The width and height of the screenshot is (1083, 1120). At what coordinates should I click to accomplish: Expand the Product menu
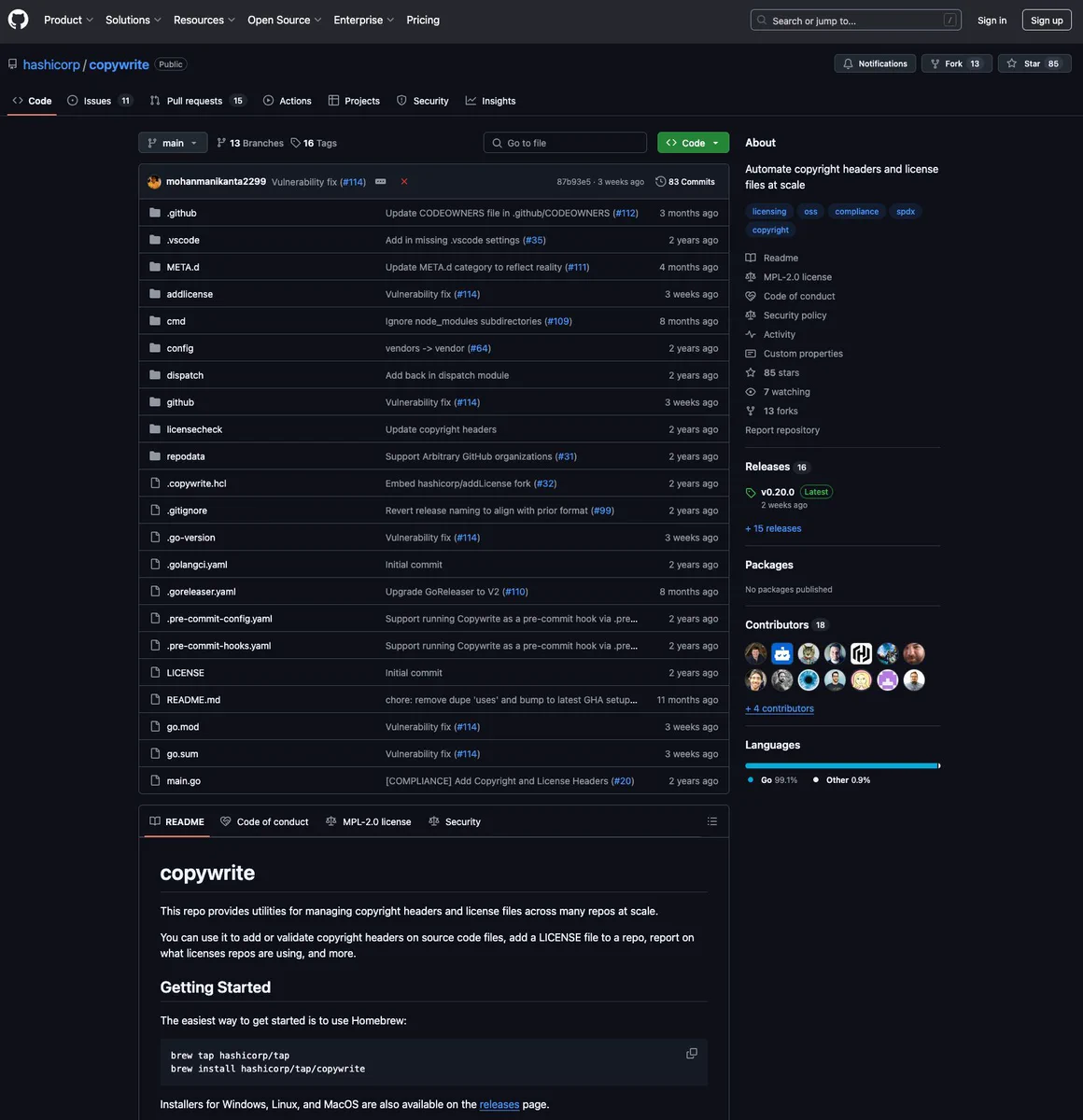coord(68,20)
